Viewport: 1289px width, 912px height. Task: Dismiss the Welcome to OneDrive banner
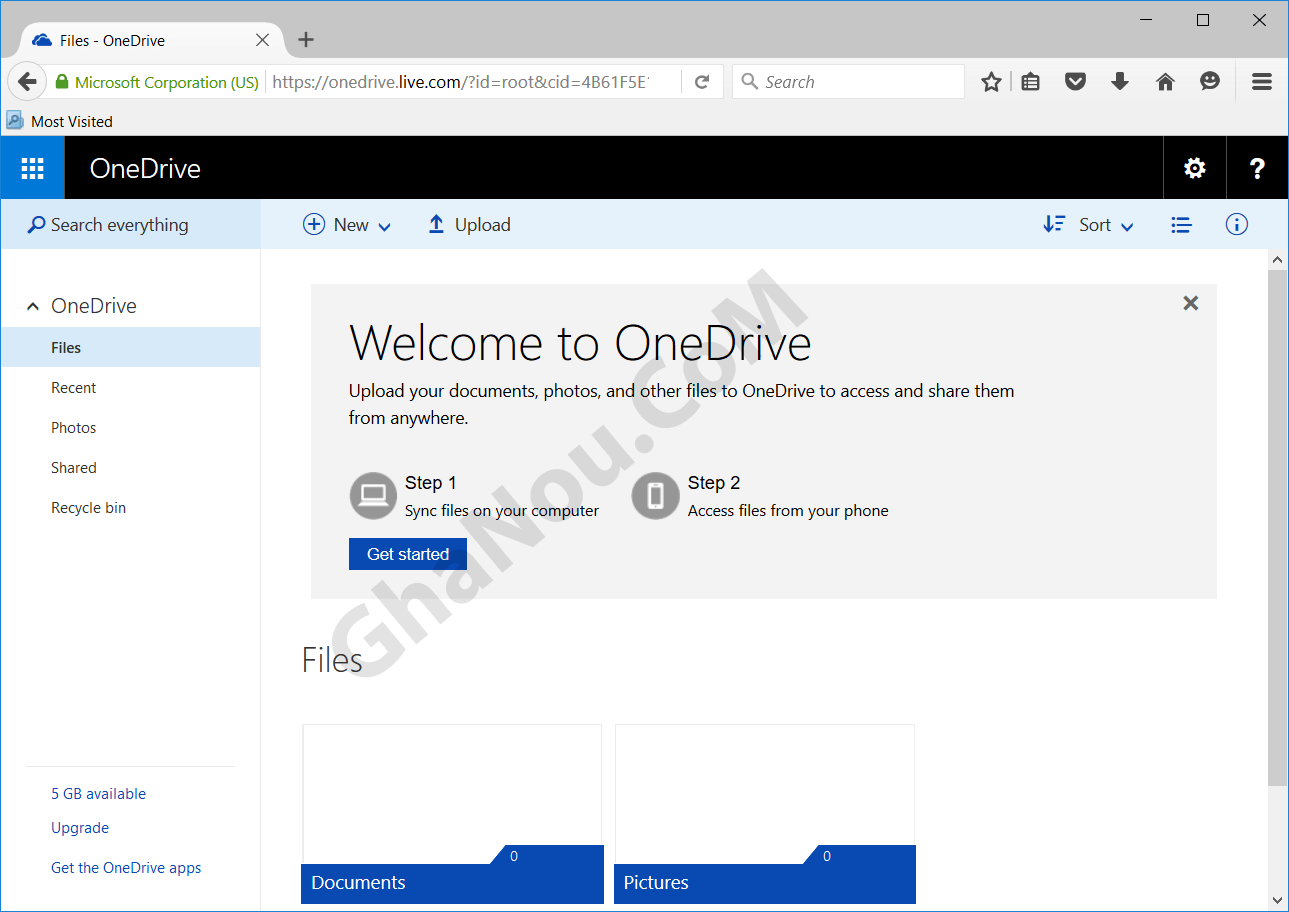[1190, 303]
